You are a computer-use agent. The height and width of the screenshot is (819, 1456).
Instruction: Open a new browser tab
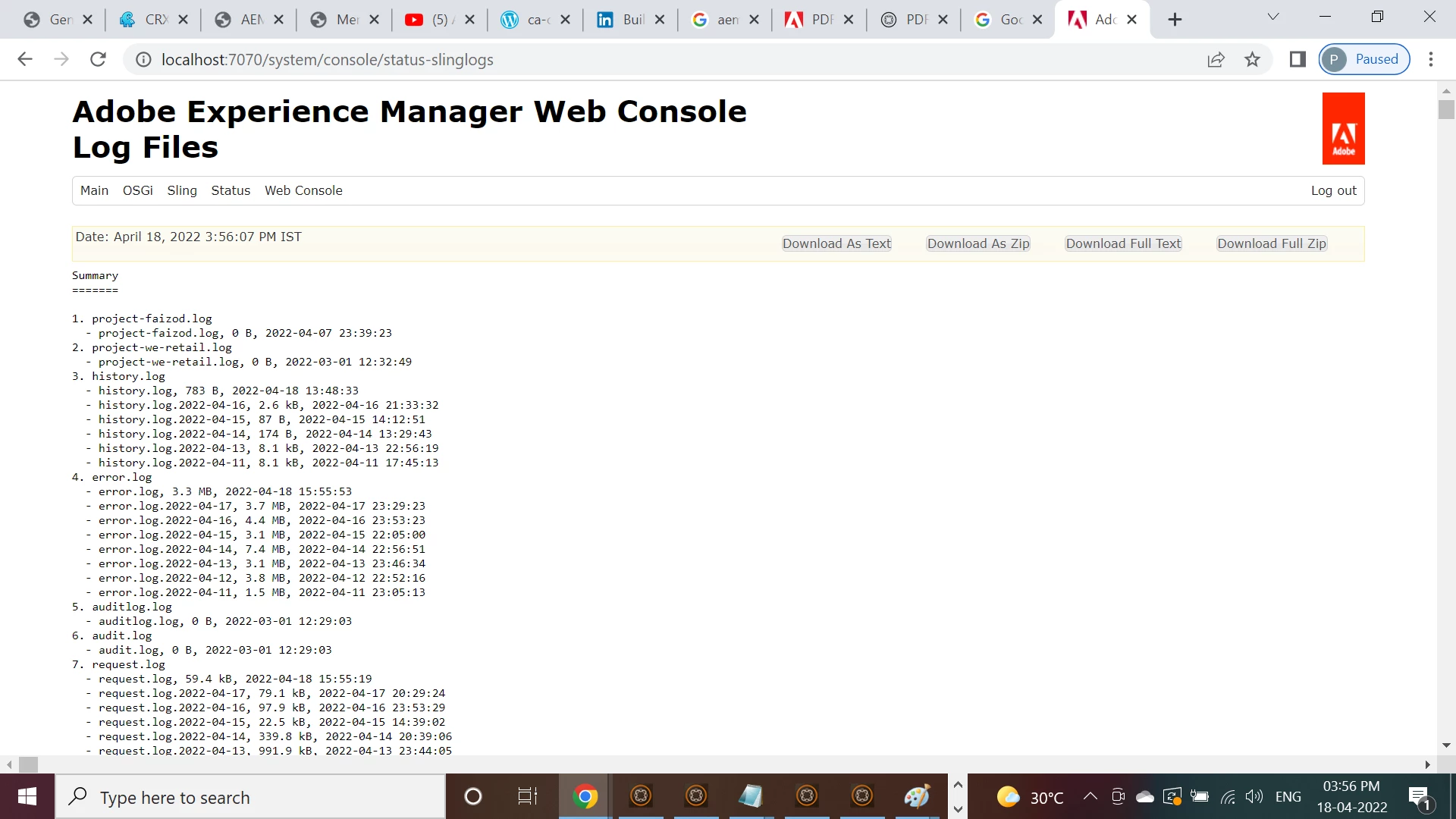(x=1175, y=19)
